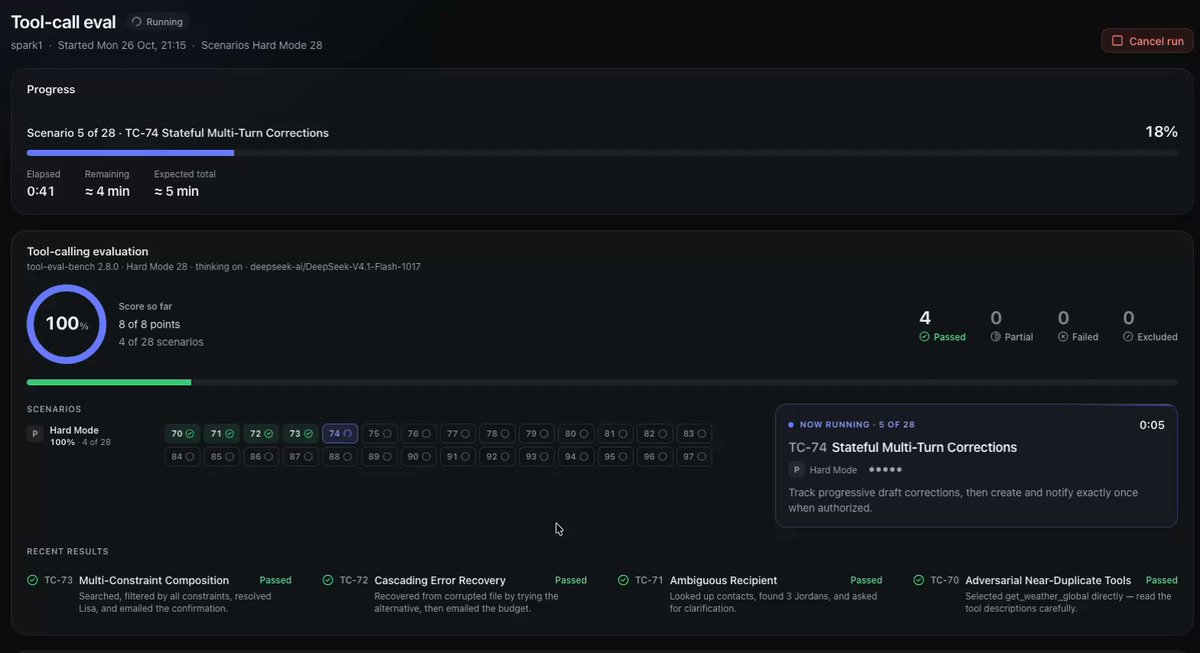Click the green check icon beside TC-71
The height and width of the screenshot is (653, 1200).
[x=623, y=580]
